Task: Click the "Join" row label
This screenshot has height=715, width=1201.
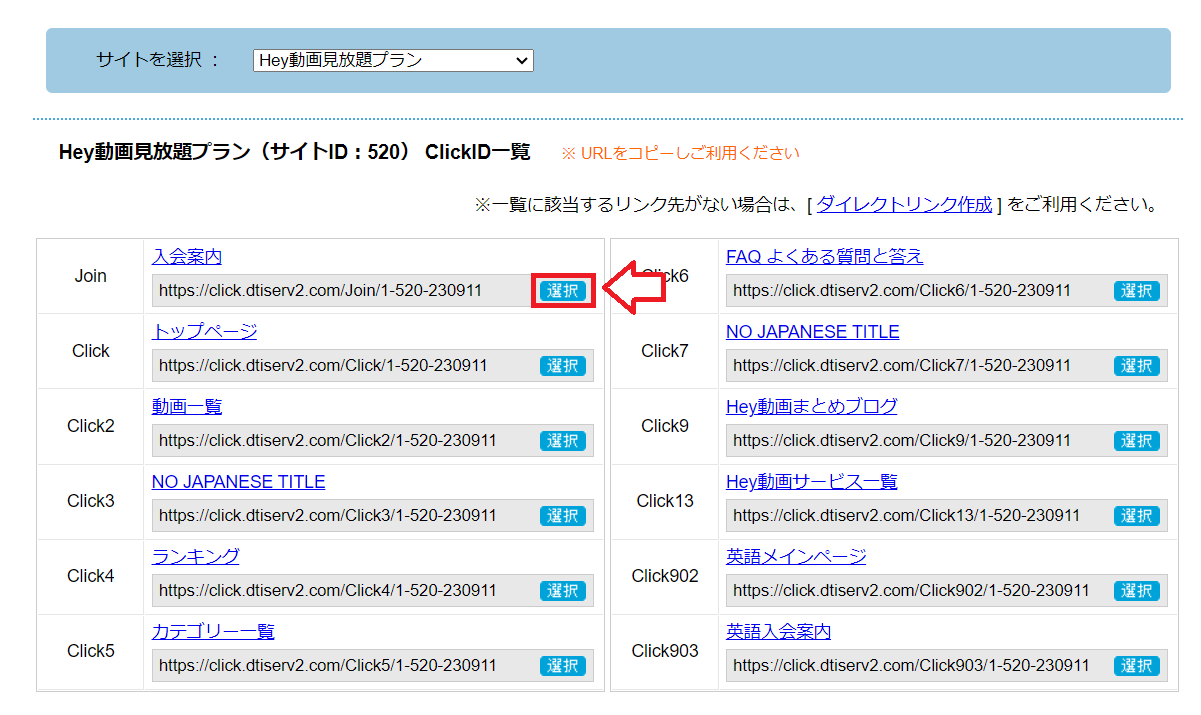Action: pyautogui.click(x=91, y=276)
